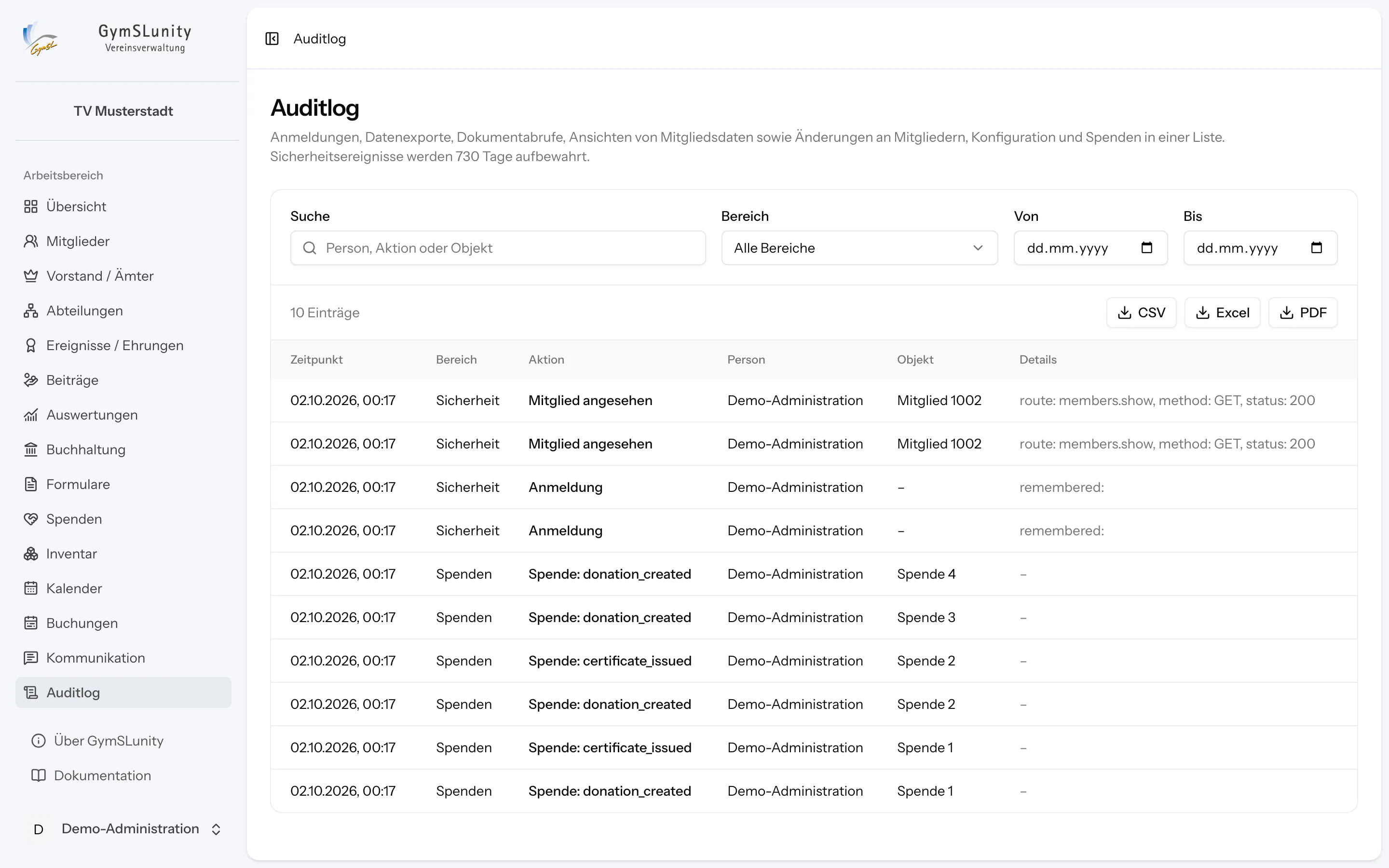Click the info icon next to Über GymSLunity
1389x868 pixels.
[39, 741]
